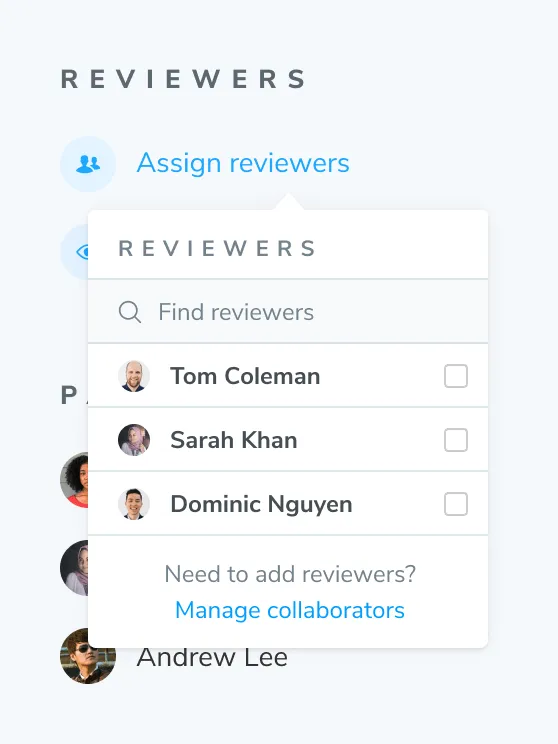558x744 pixels.
Task: Select the Sarah Khan reviewer name
Action: 234,440
